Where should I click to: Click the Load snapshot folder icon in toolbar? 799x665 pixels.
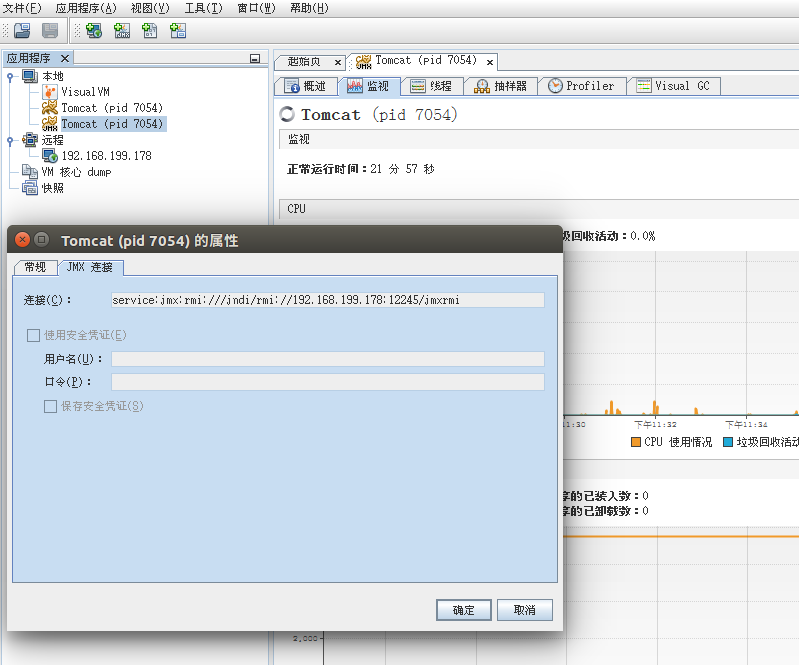(x=21, y=31)
